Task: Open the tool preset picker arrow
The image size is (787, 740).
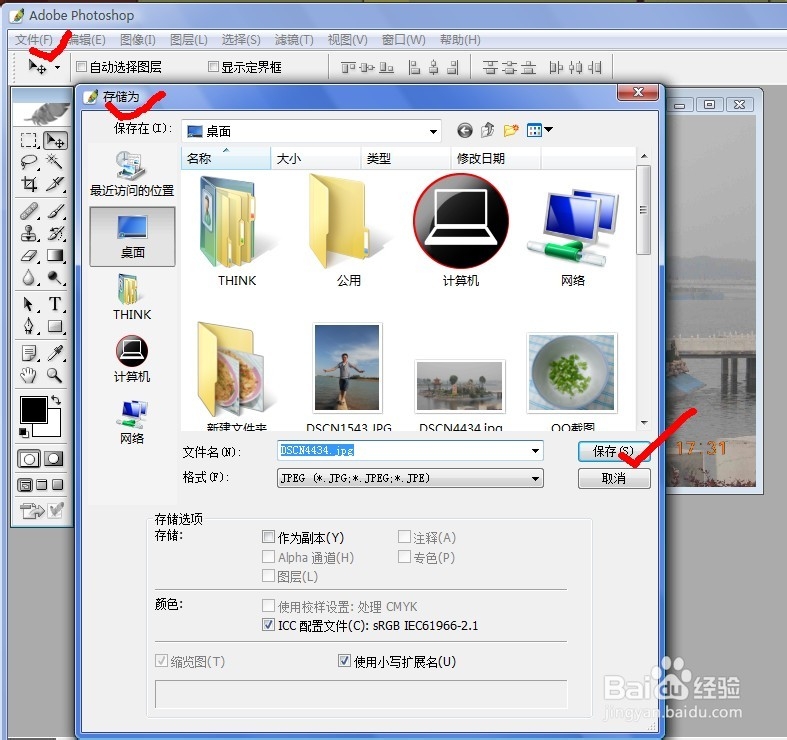Action: click(x=58, y=67)
